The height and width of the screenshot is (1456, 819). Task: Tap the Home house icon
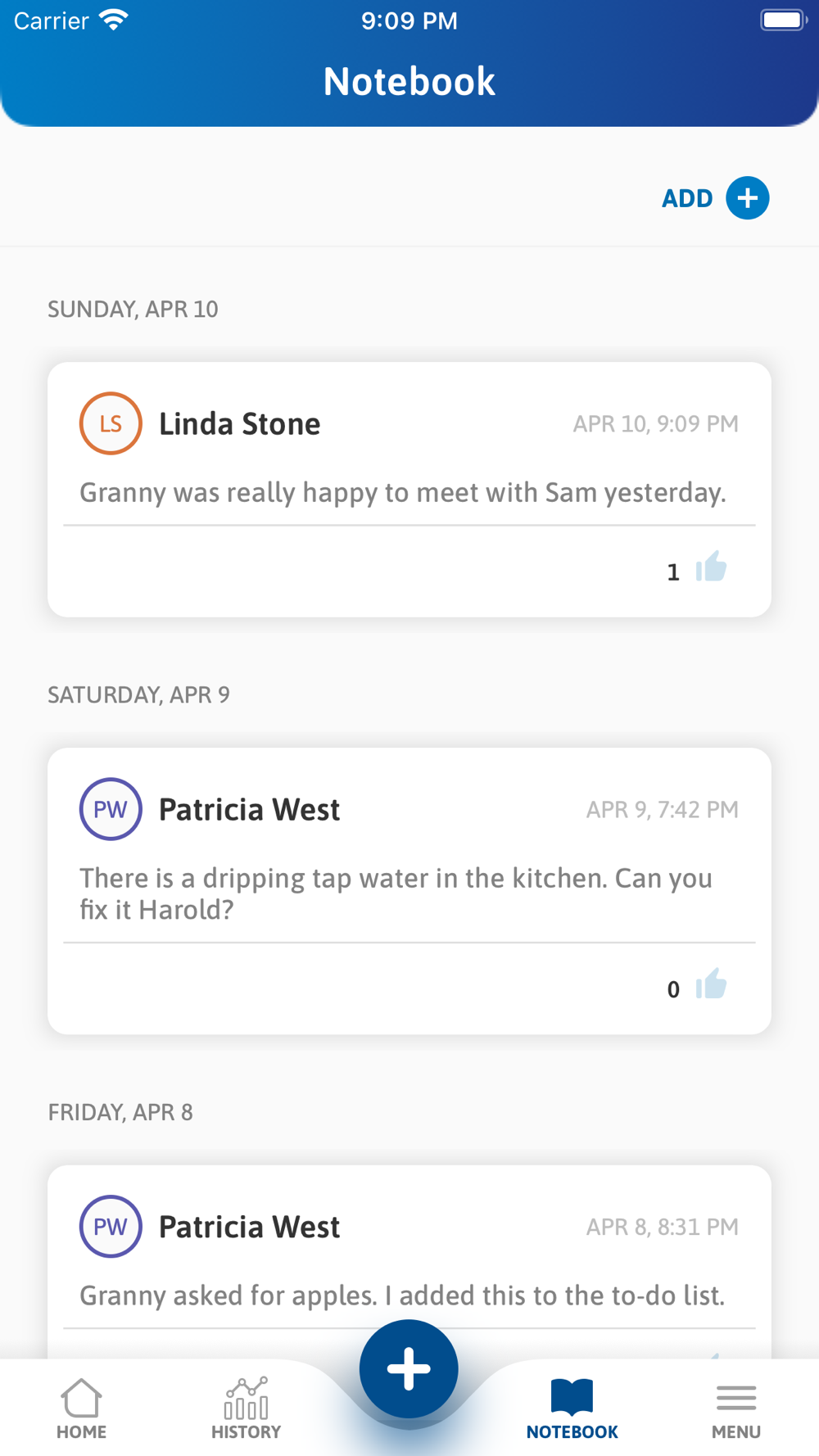[81, 1397]
